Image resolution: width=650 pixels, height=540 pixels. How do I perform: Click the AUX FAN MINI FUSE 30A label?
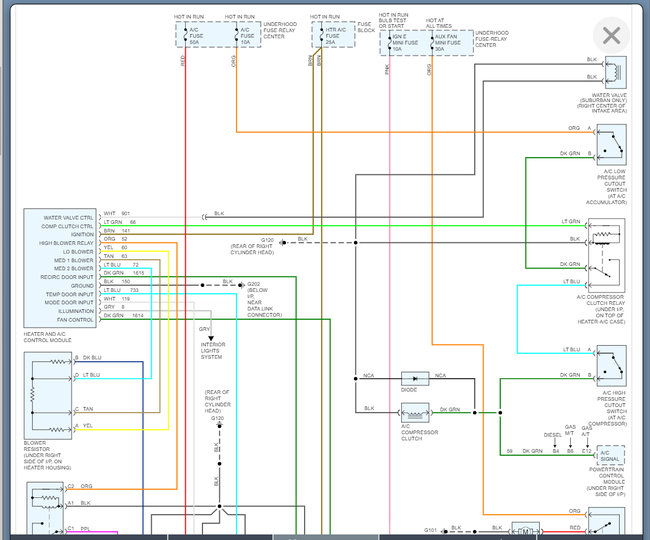[x=448, y=43]
